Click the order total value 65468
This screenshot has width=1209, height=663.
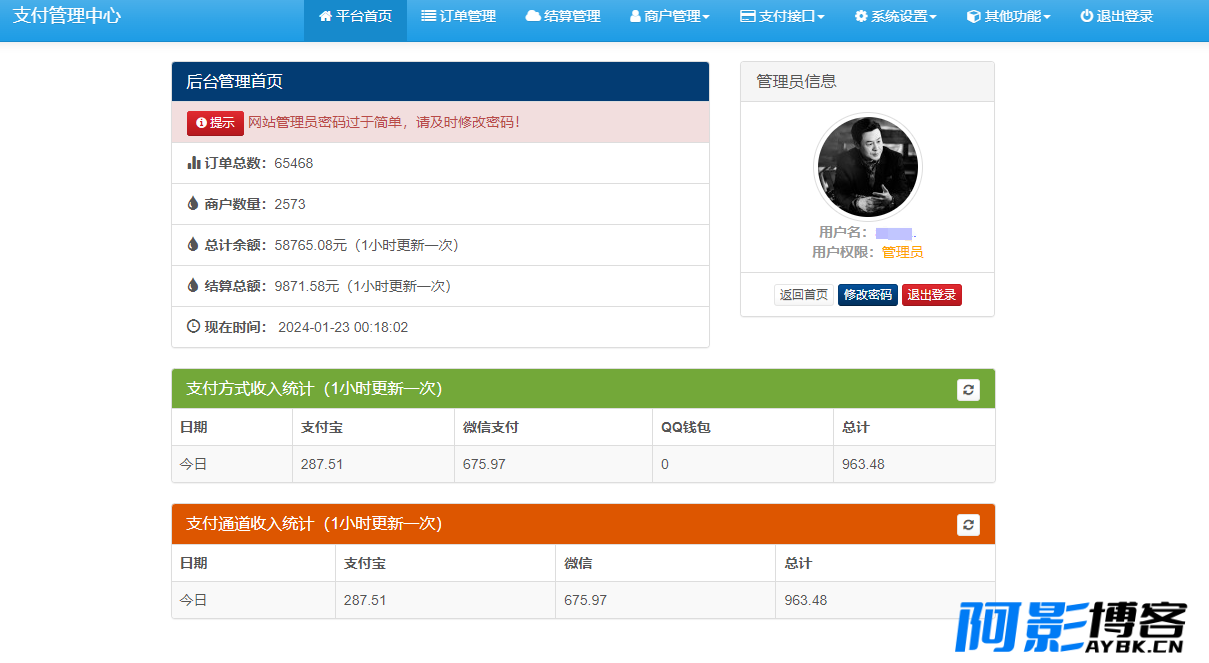pos(294,163)
